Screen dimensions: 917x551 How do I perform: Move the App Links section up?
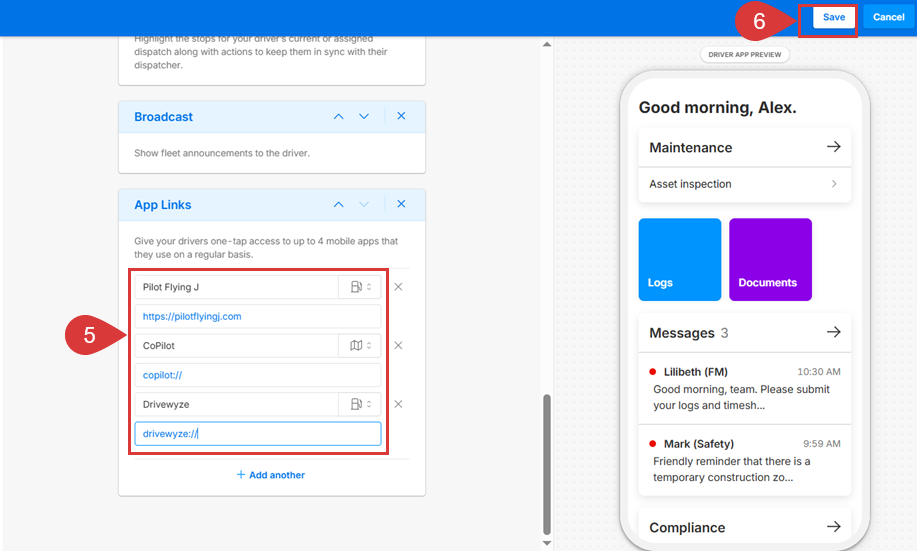339,204
